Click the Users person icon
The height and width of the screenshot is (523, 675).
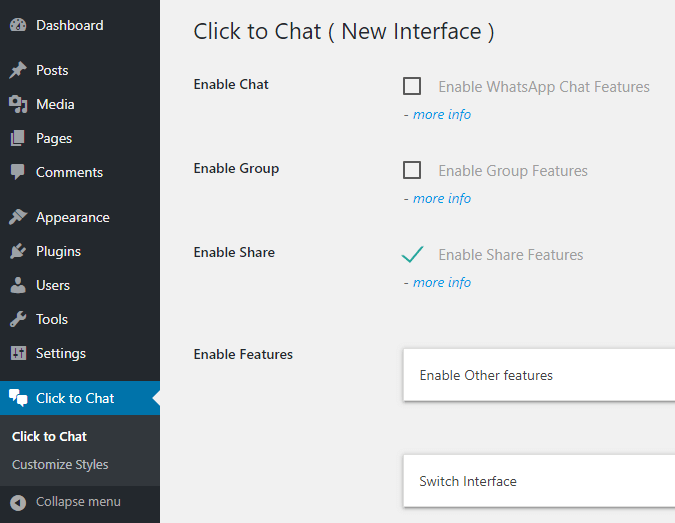18,285
